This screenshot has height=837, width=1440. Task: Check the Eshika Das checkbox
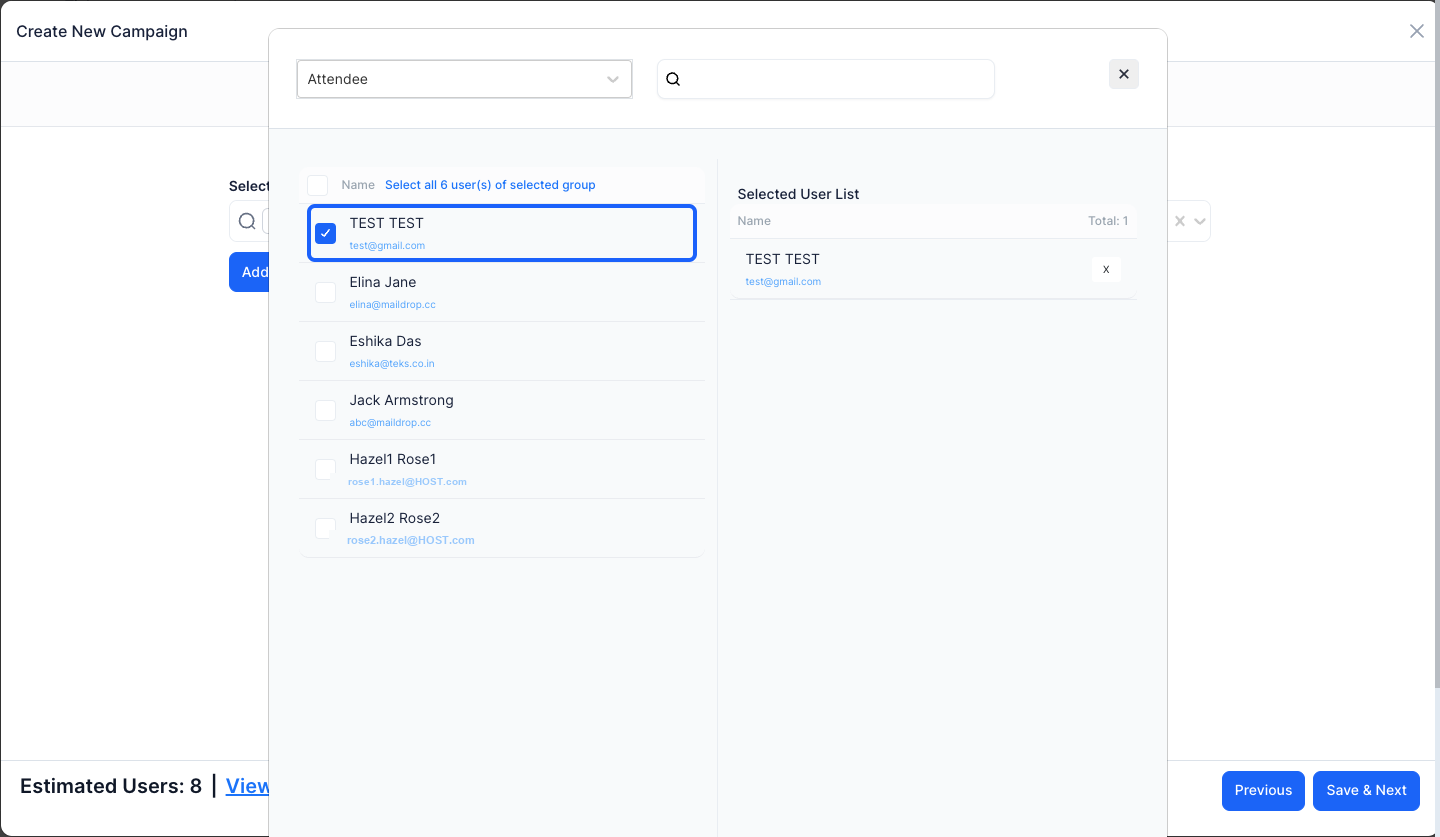pyautogui.click(x=325, y=351)
